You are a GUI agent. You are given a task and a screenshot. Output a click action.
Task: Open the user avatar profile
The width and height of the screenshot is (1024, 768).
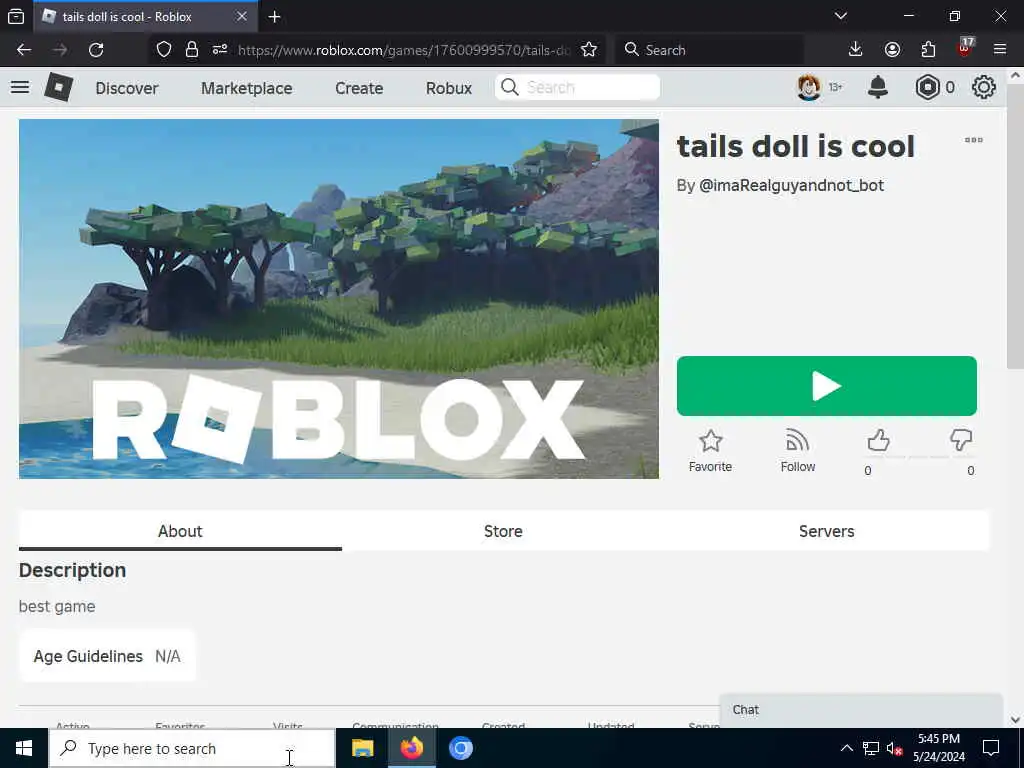pyautogui.click(x=808, y=87)
